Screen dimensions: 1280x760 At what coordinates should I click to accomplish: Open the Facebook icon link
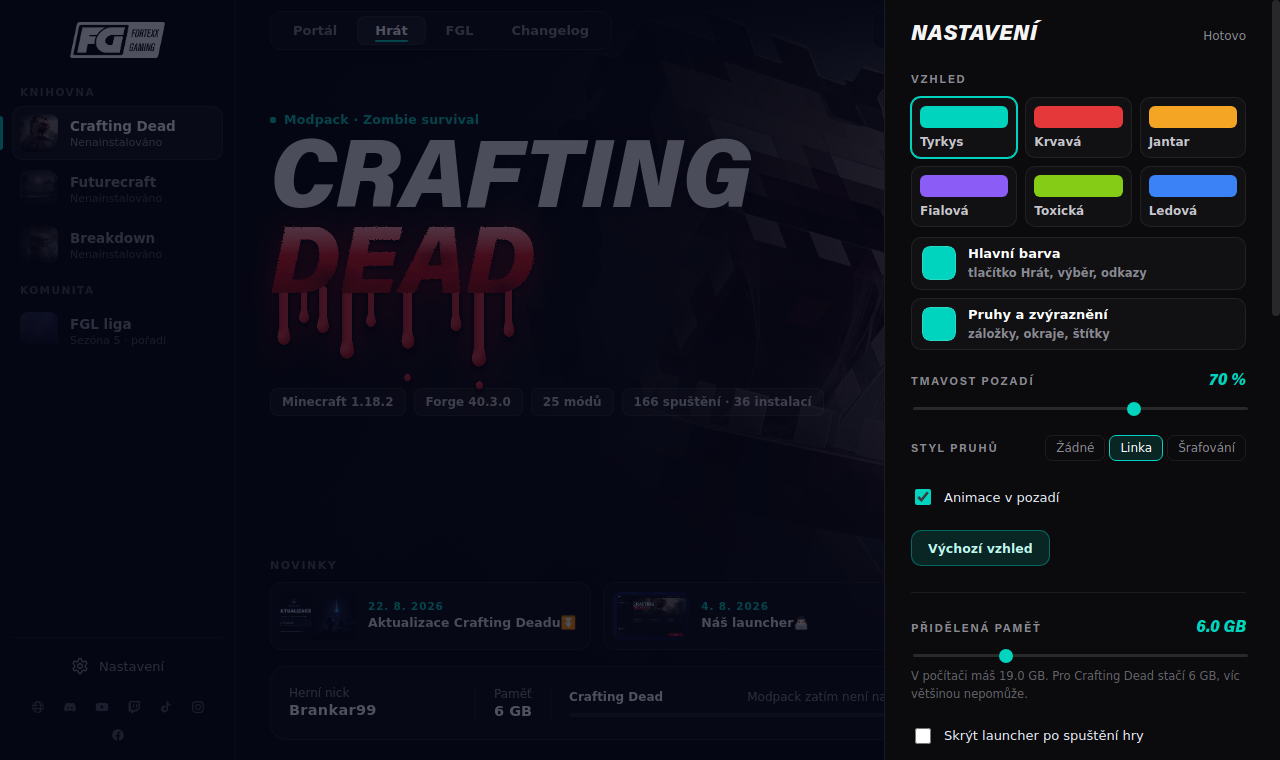[118, 735]
